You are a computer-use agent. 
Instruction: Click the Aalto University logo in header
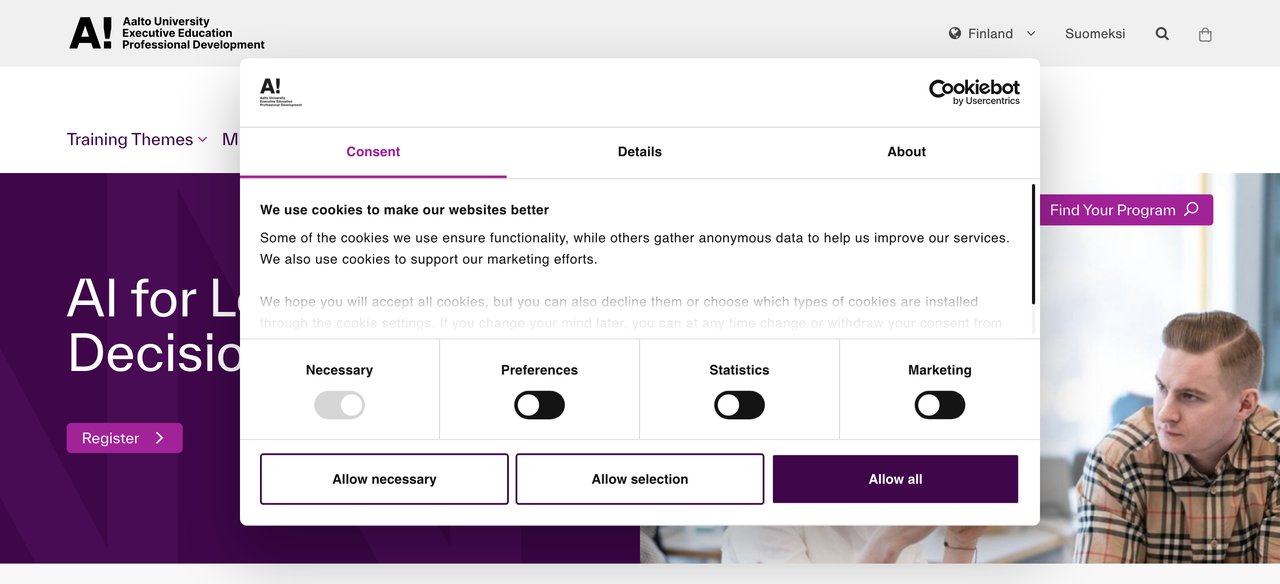167,33
